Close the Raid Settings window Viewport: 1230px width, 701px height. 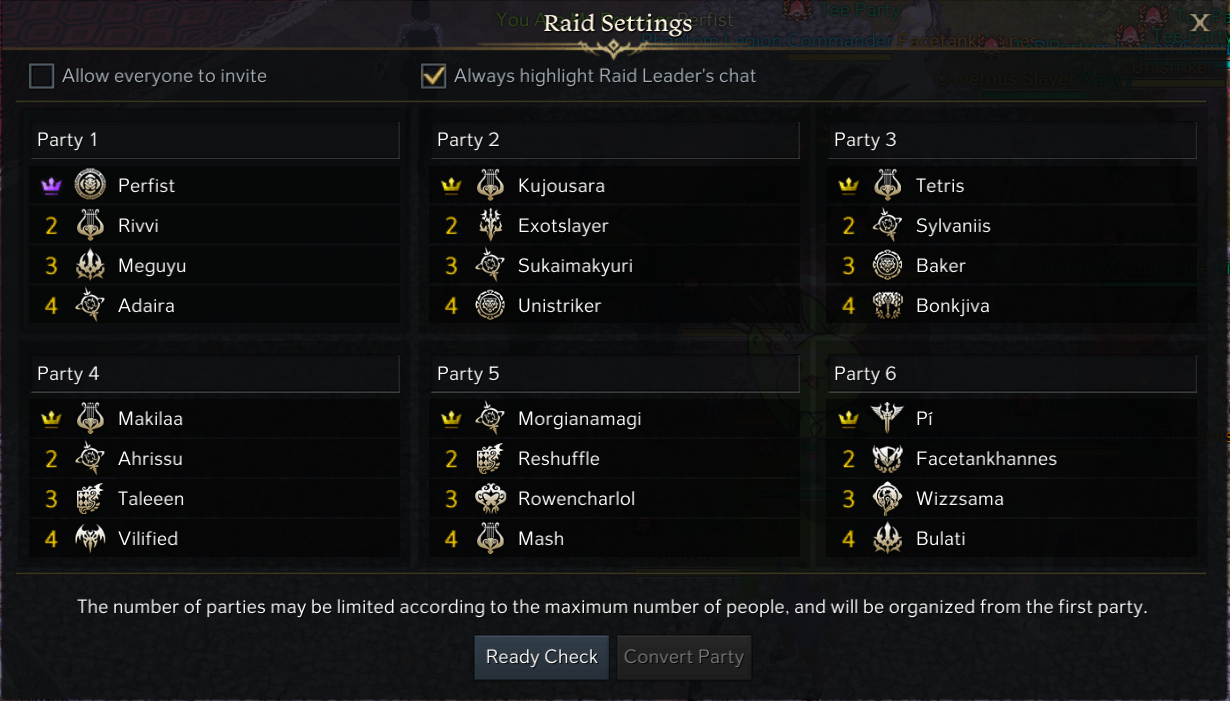click(1200, 23)
